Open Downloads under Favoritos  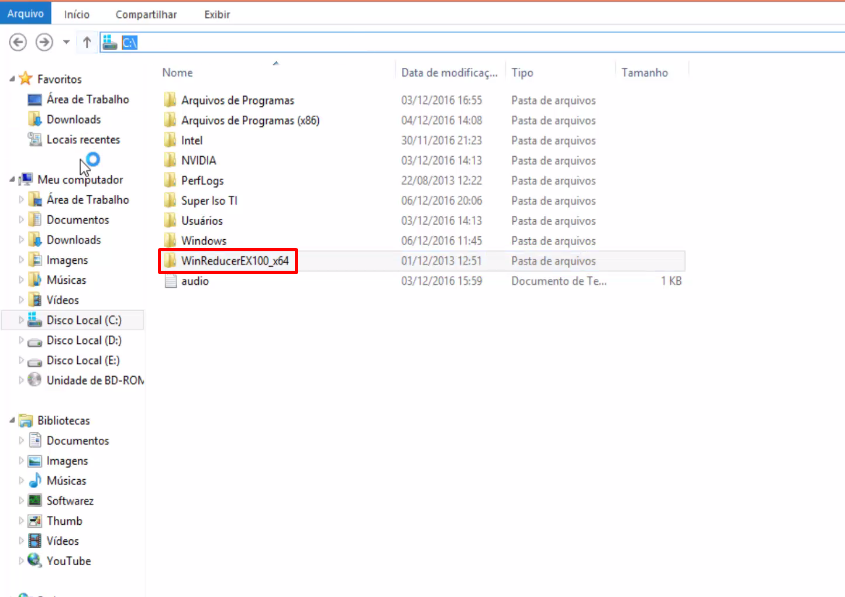tap(73, 119)
